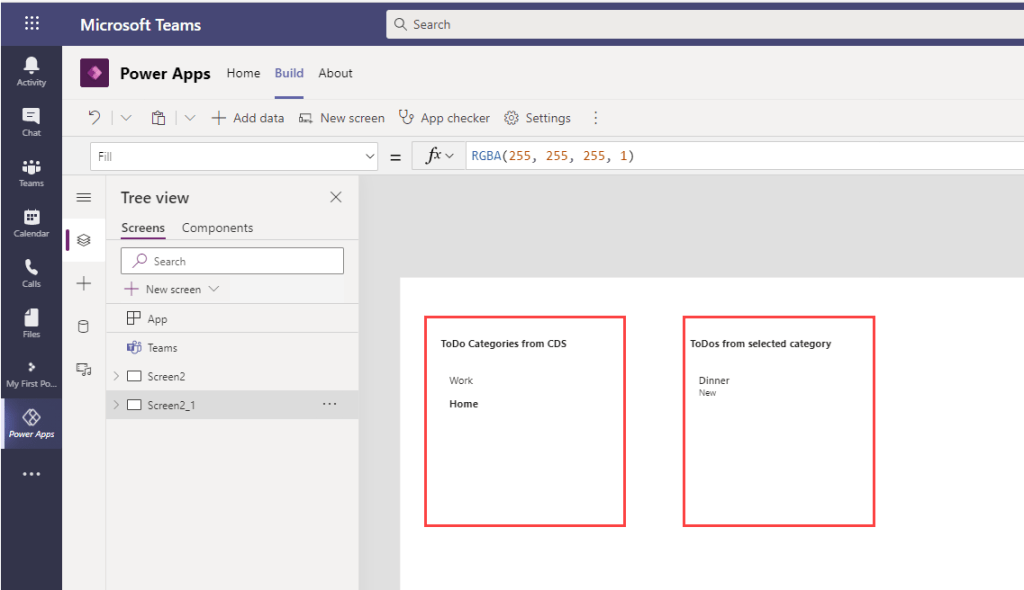This screenshot has height=590, width=1024.
Task: Open the Insert plus icon pane
Action: coord(84,284)
